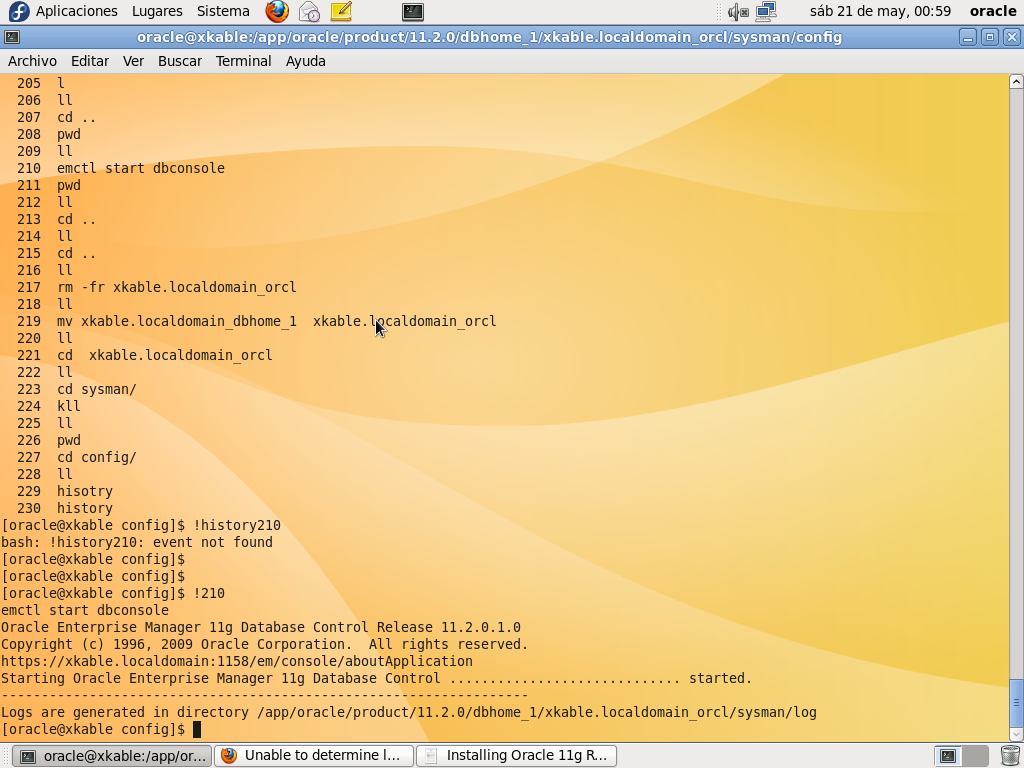Switch to first workspace in switcher
The image size is (1024, 768).
click(x=948, y=756)
